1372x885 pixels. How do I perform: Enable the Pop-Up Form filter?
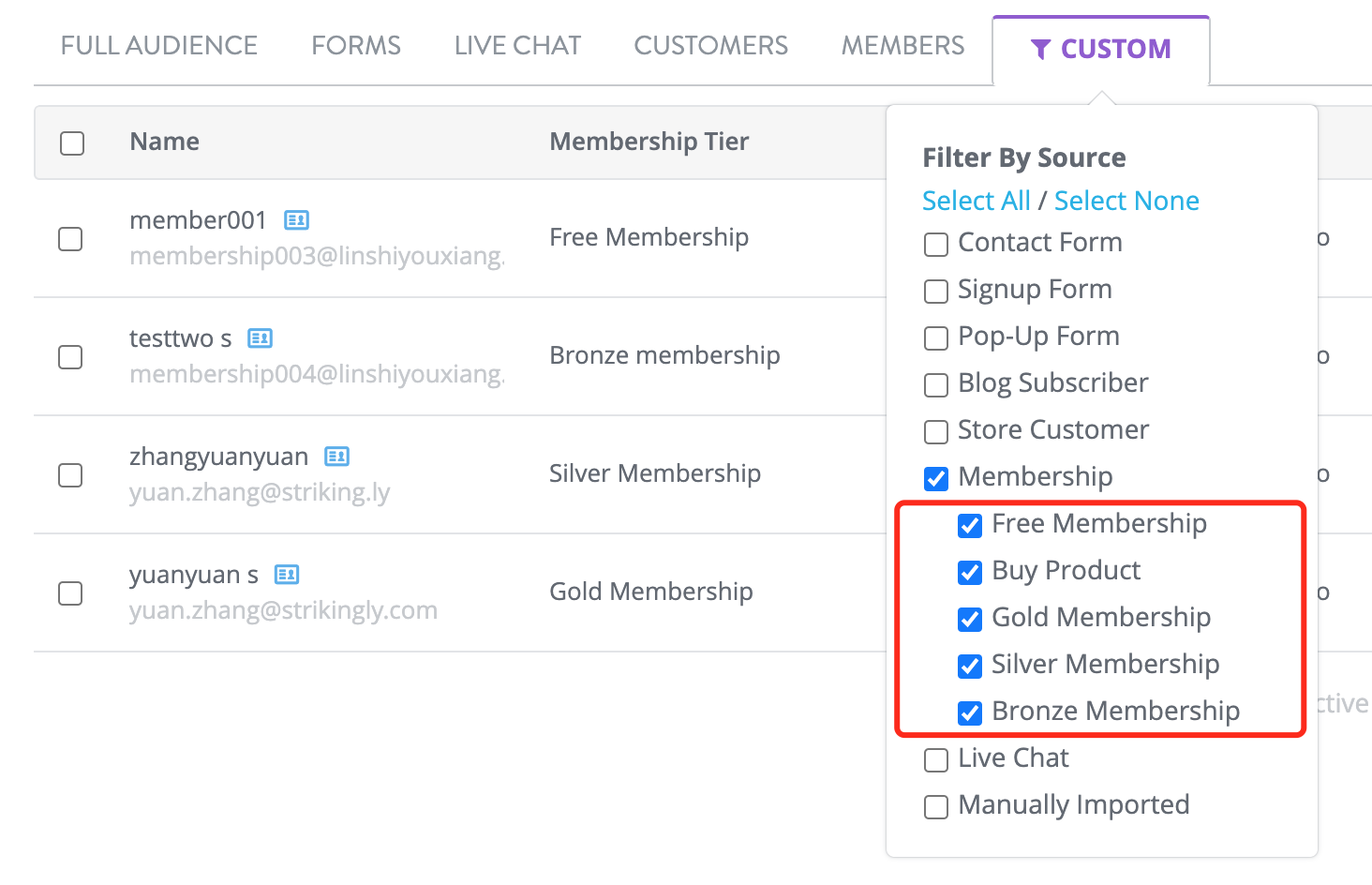coord(935,337)
